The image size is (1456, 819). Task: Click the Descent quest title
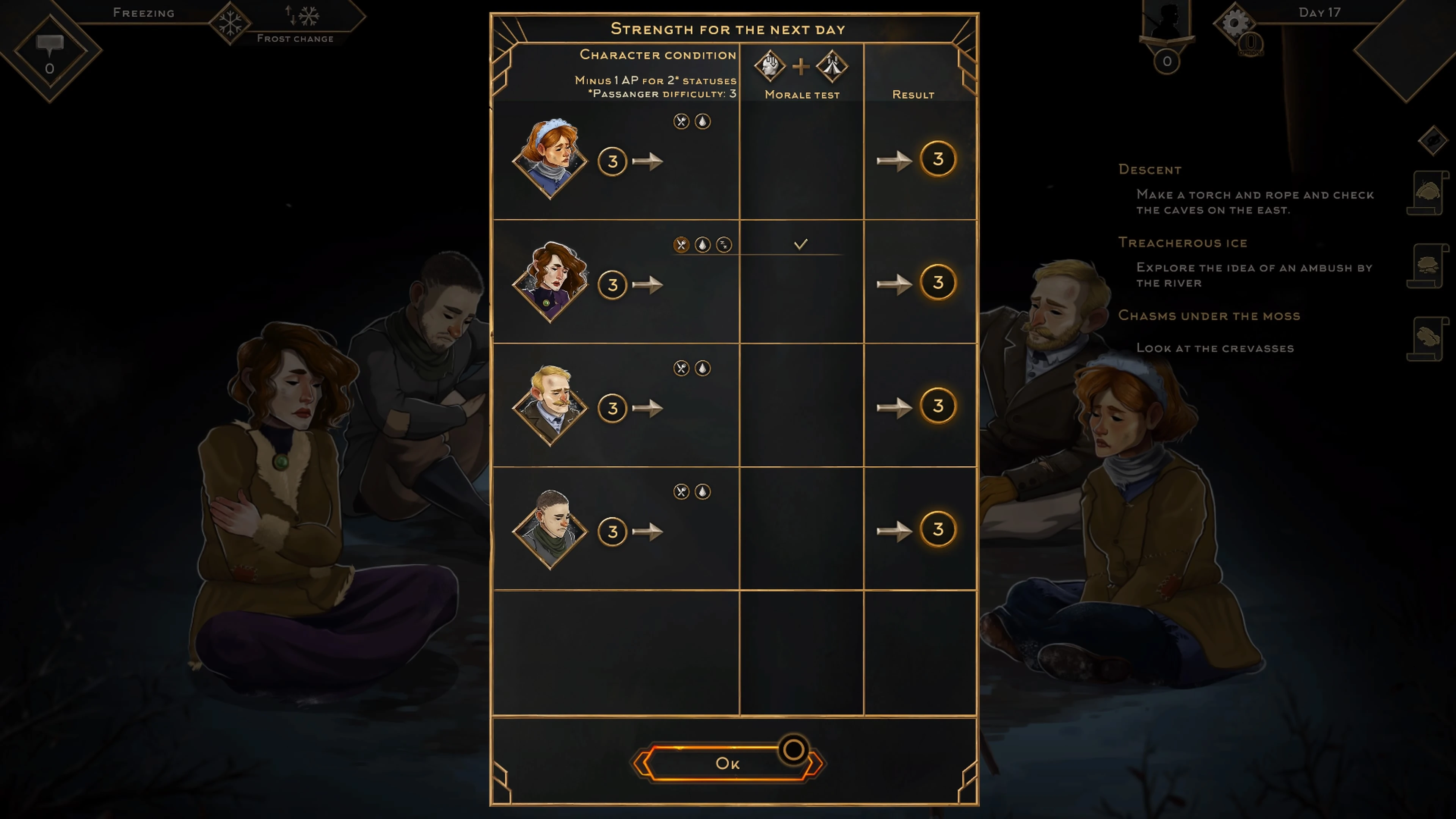[x=1150, y=169]
